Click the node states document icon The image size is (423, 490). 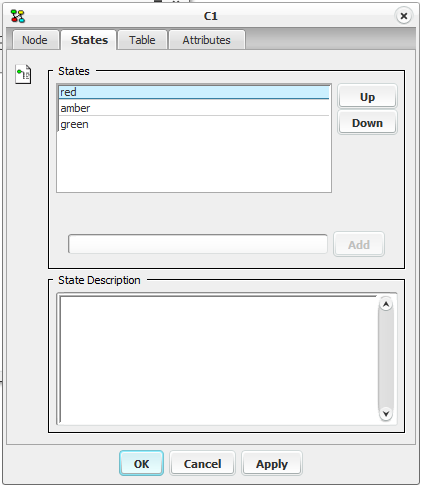click(x=23, y=74)
